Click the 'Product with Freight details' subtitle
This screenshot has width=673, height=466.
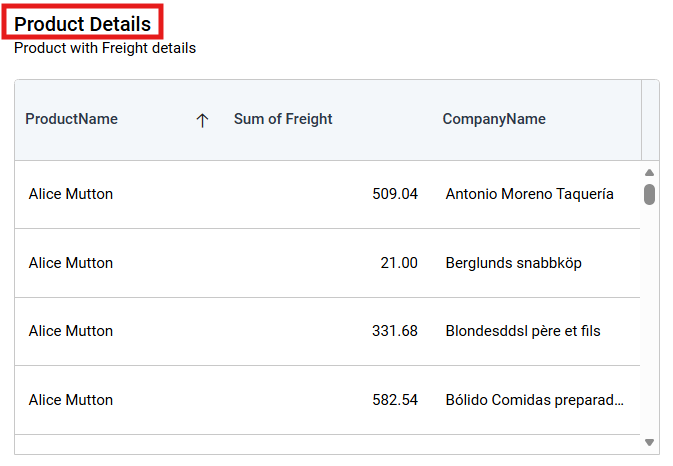(105, 48)
